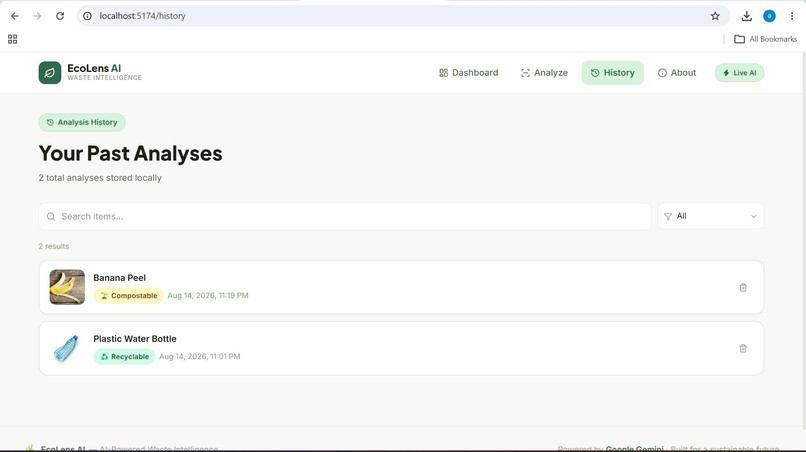806x452 pixels.
Task: Reload the page
Action: click(x=60, y=16)
